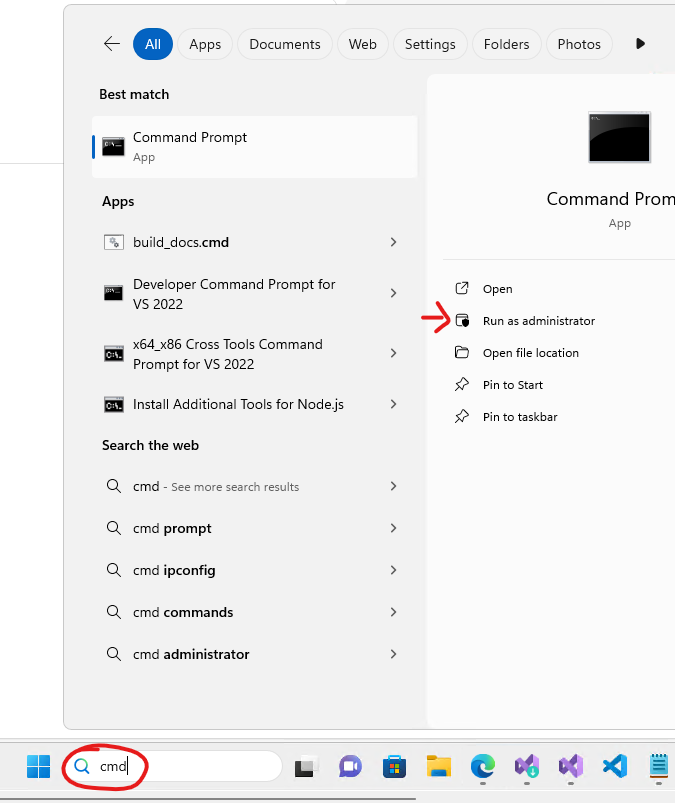
Task: Click into the taskbar search field
Action: (x=174, y=766)
